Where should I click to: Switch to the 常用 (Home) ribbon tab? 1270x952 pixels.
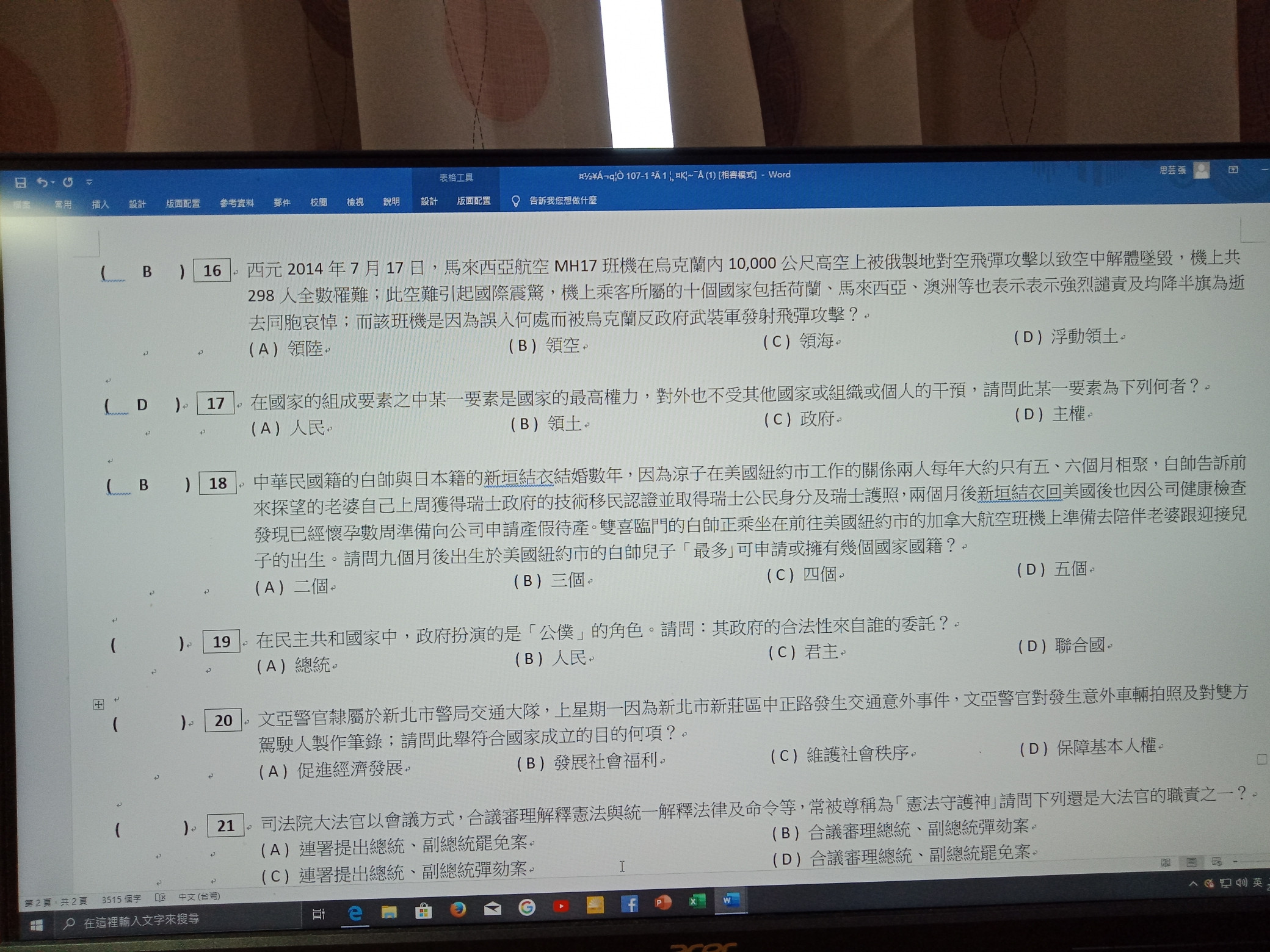pos(63,204)
